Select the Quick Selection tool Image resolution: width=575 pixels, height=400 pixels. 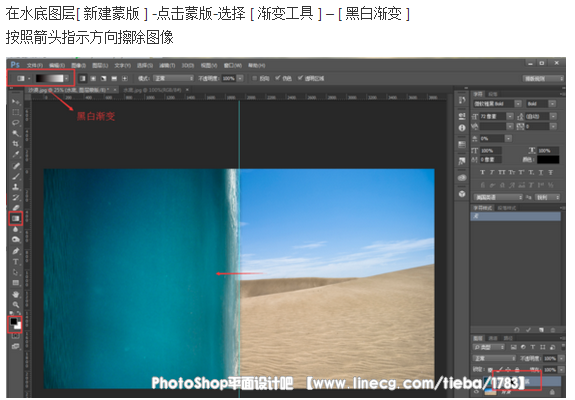click(x=15, y=133)
